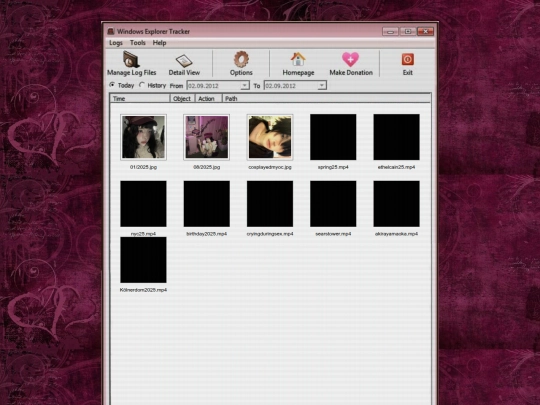Click the 01/2025.jpg file name
This screenshot has height=405, width=540.
click(x=143, y=167)
